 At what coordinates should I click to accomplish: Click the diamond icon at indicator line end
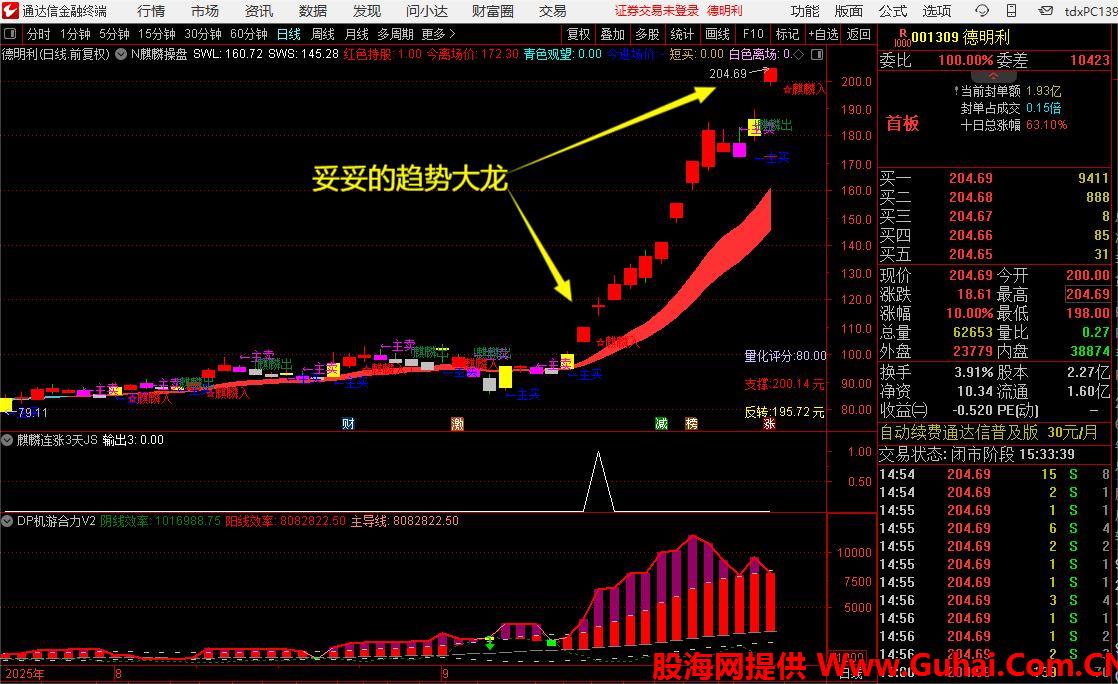798,55
